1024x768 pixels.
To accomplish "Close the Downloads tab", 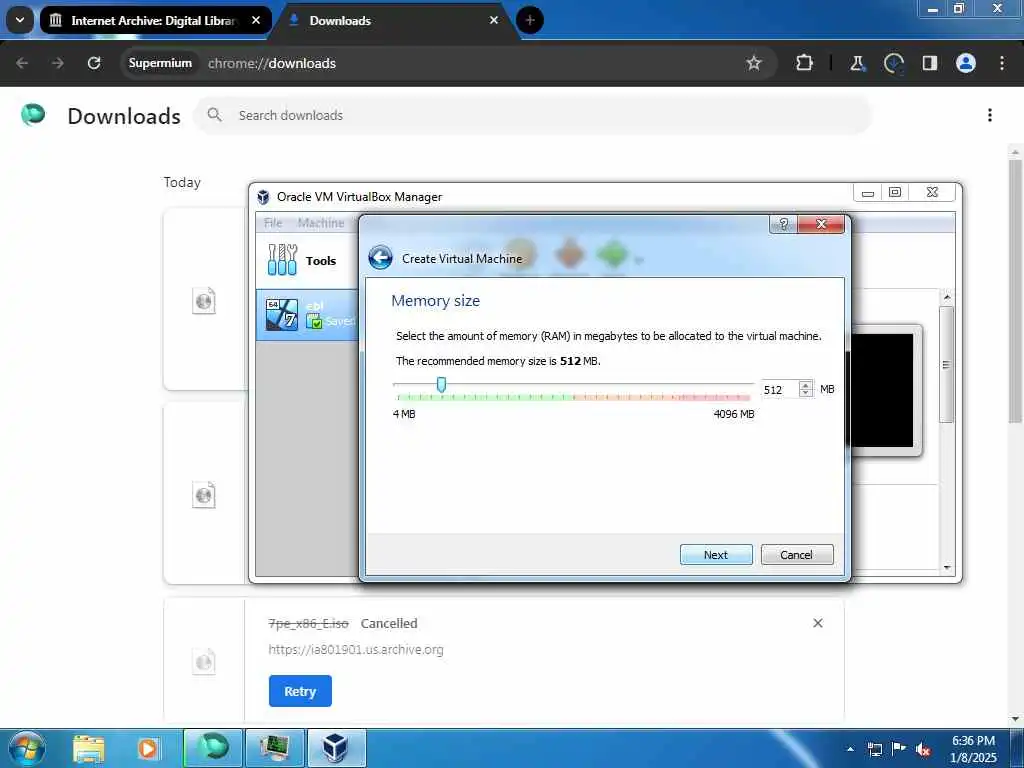I will point(494,20).
